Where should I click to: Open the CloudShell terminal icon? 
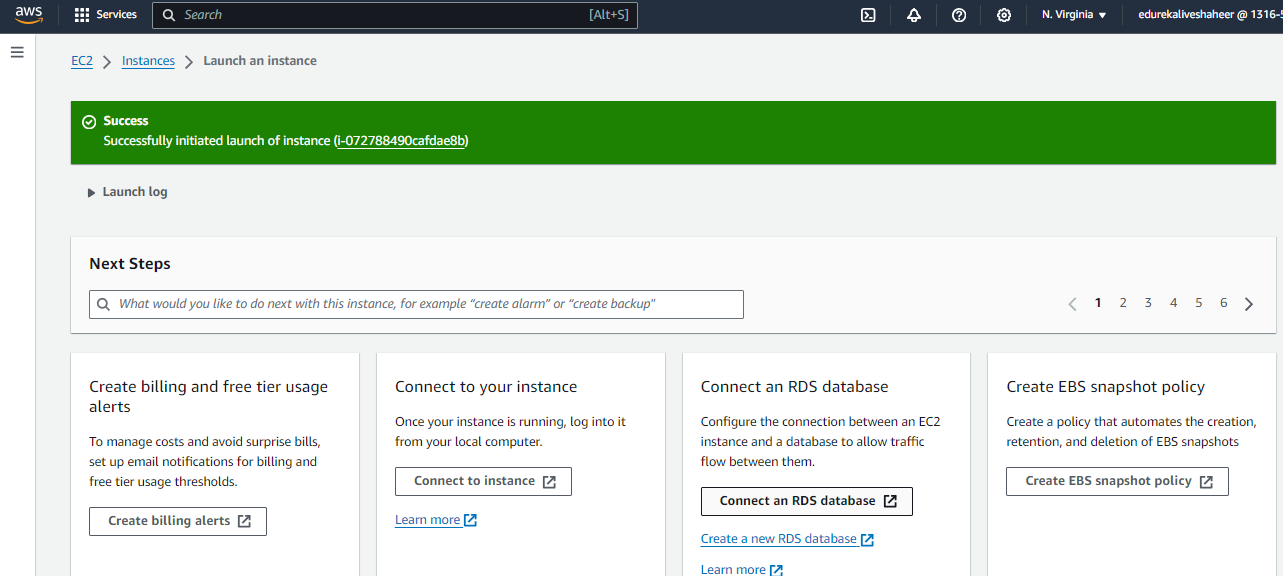tap(867, 15)
